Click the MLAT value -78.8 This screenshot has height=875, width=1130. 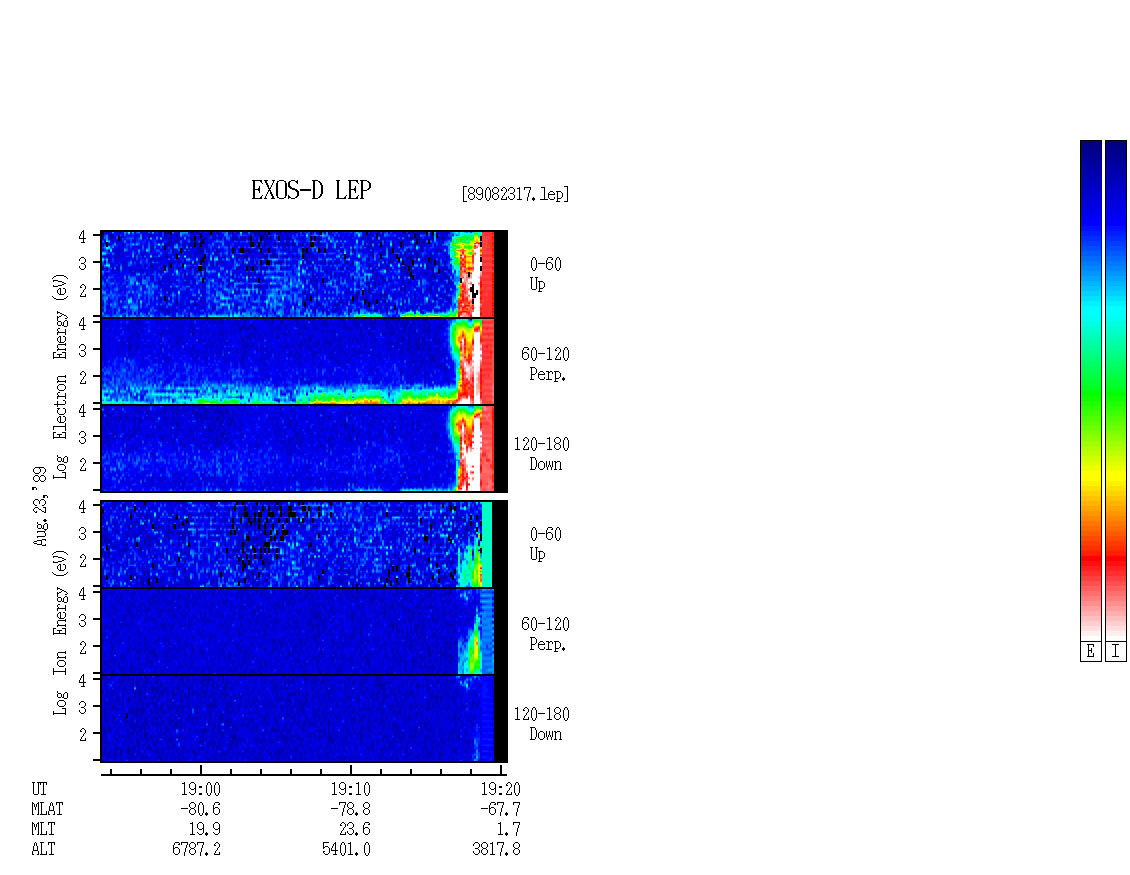click(350, 809)
